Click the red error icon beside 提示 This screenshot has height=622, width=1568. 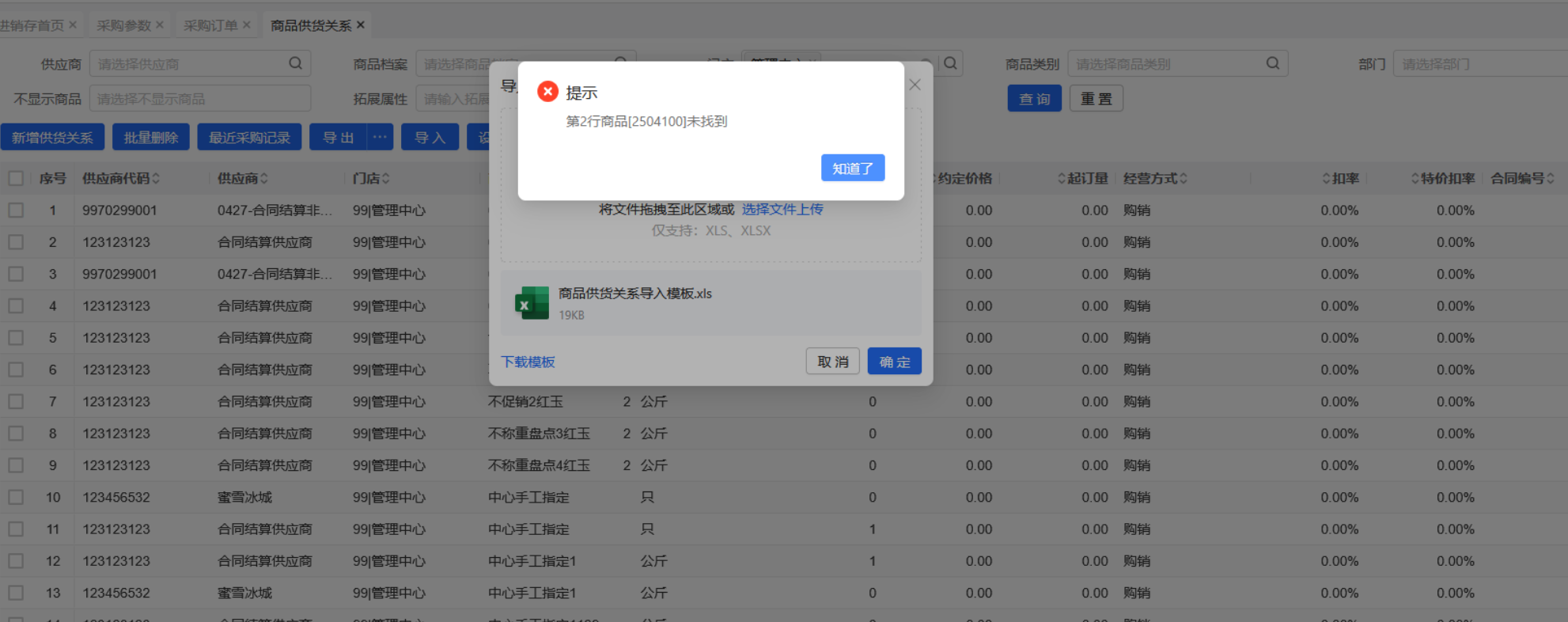547,92
